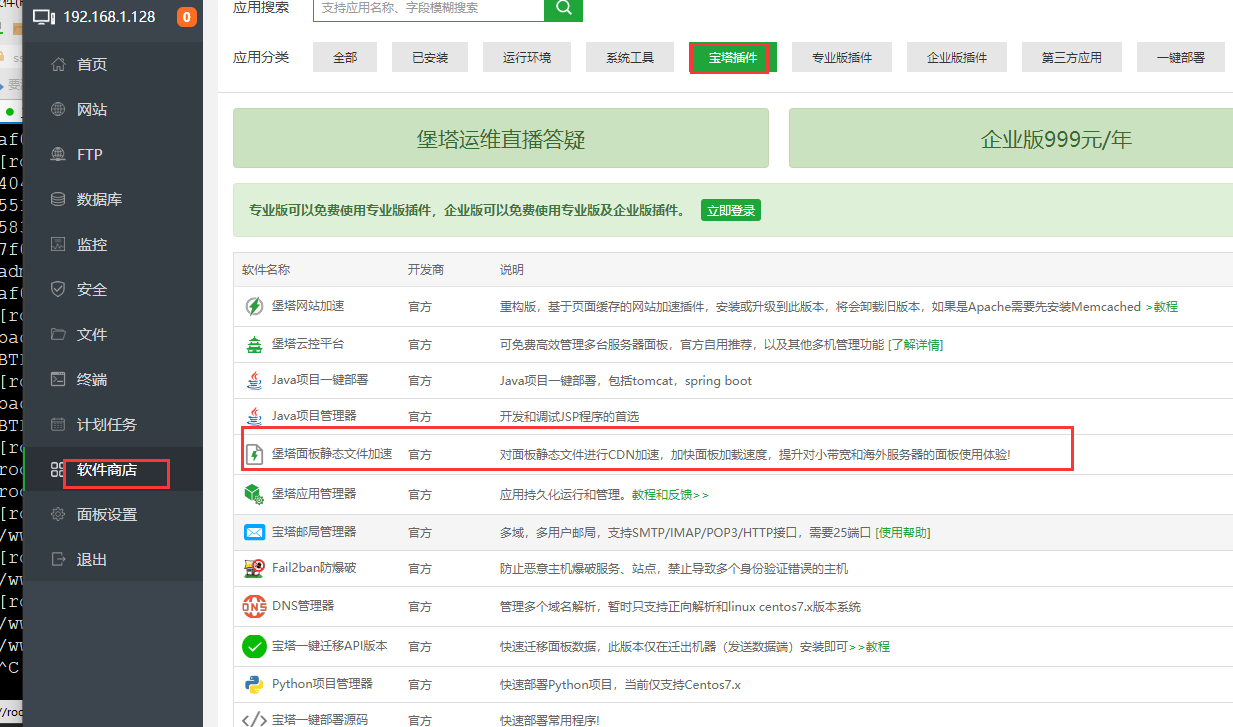The image size is (1233, 727).
Task: Click the DNS管理器 plugin name
Action: point(303,606)
